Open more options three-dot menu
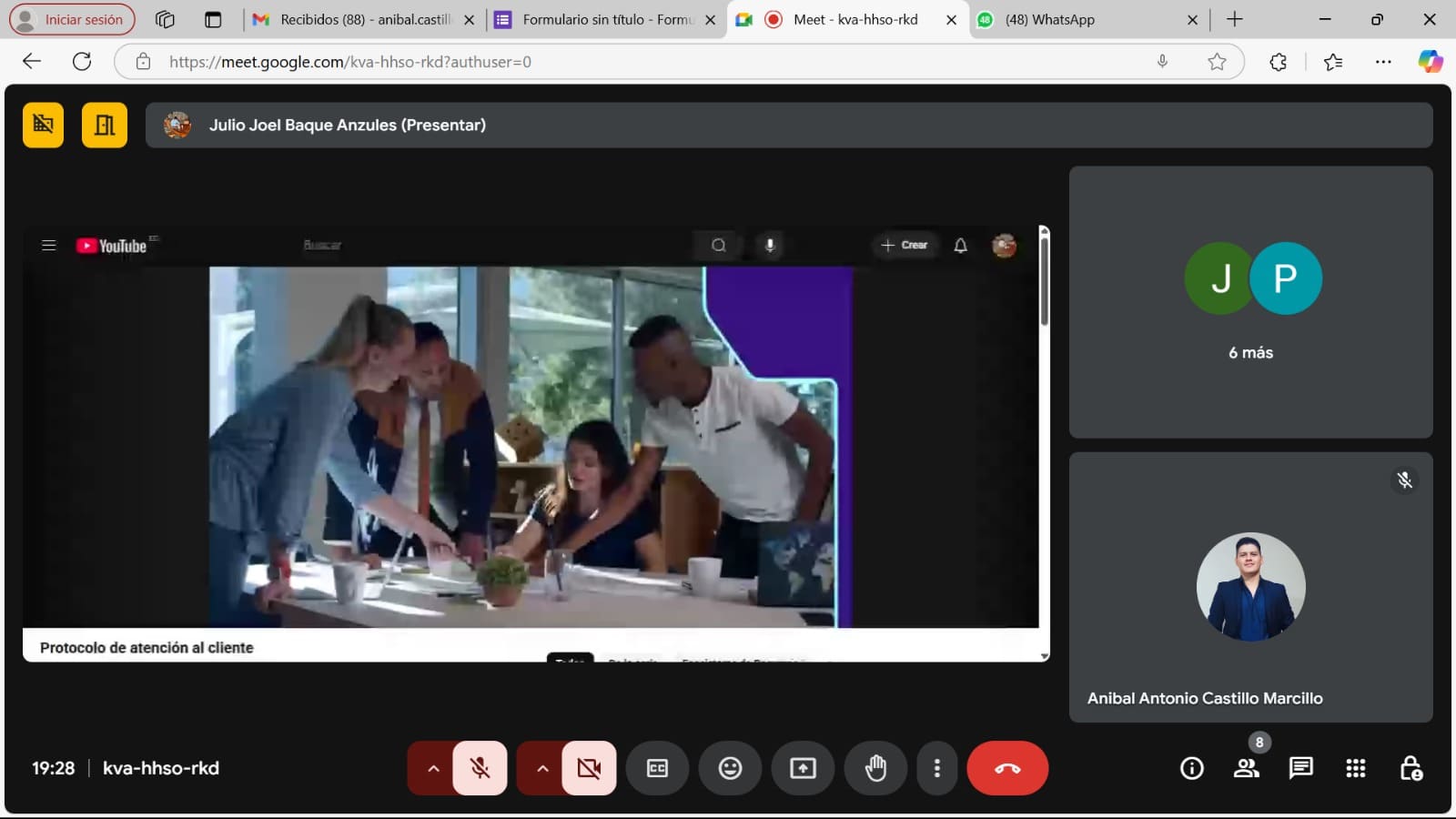 point(936,768)
